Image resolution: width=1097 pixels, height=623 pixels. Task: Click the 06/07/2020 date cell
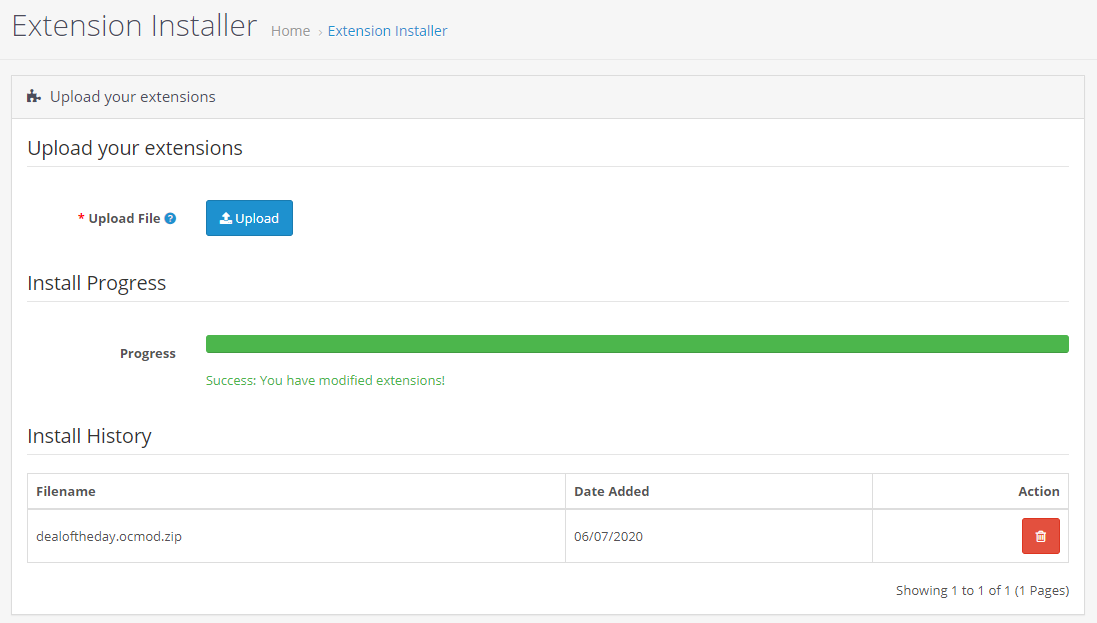coord(719,536)
